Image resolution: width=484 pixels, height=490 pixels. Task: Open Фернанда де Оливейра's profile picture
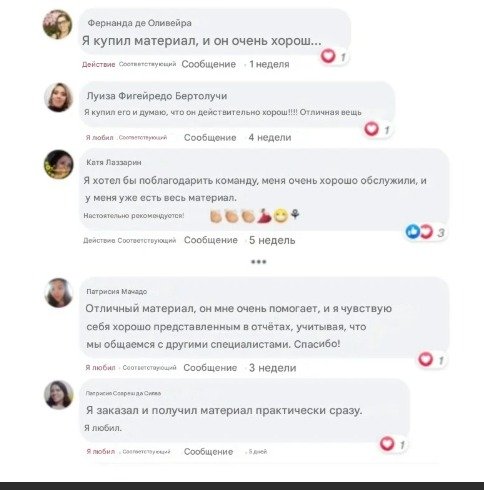(58, 24)
